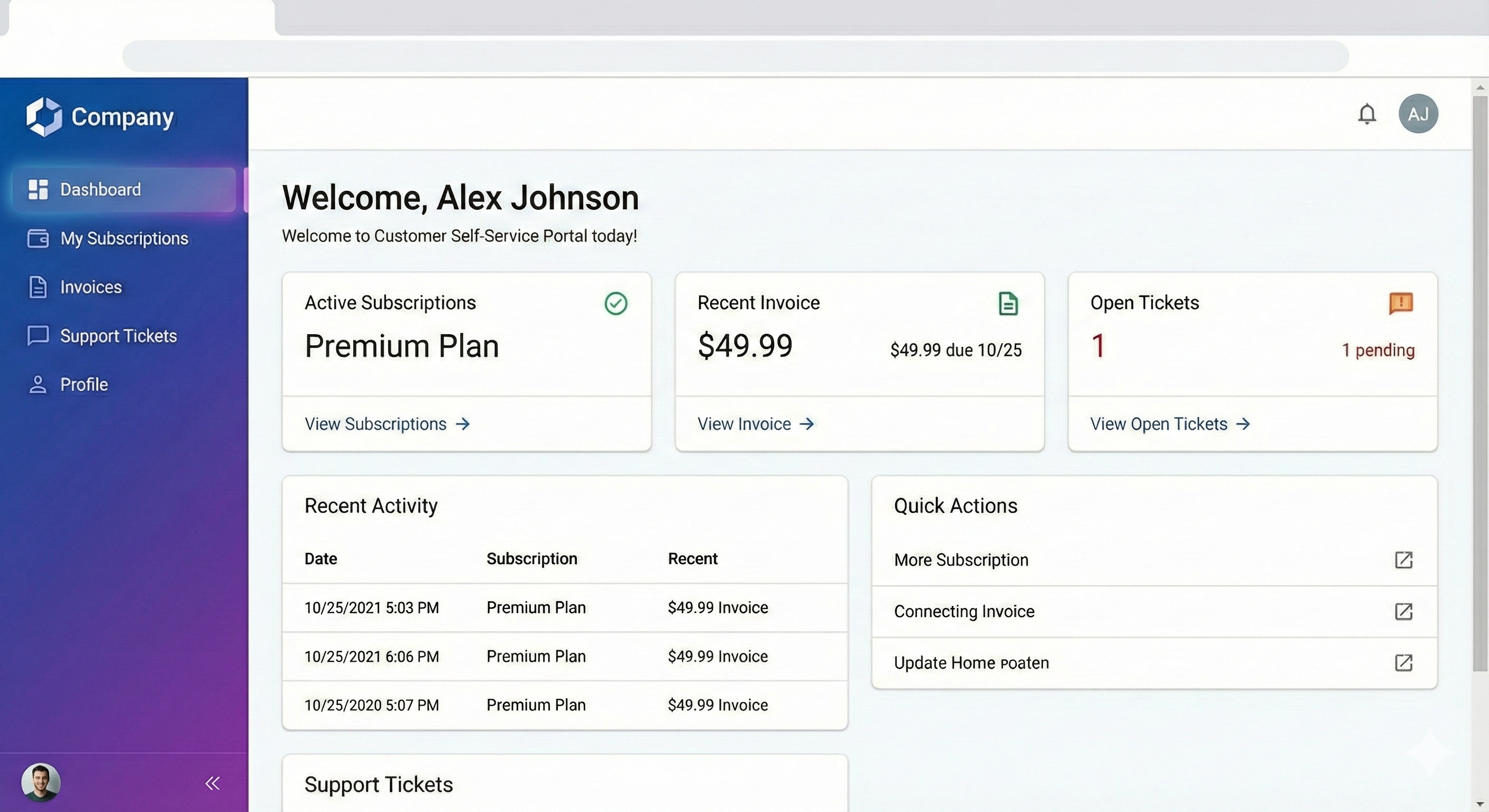Collapse the sidebar with the double-chevron
Viewport: 1489px width, 812px height.
point(212,782)
